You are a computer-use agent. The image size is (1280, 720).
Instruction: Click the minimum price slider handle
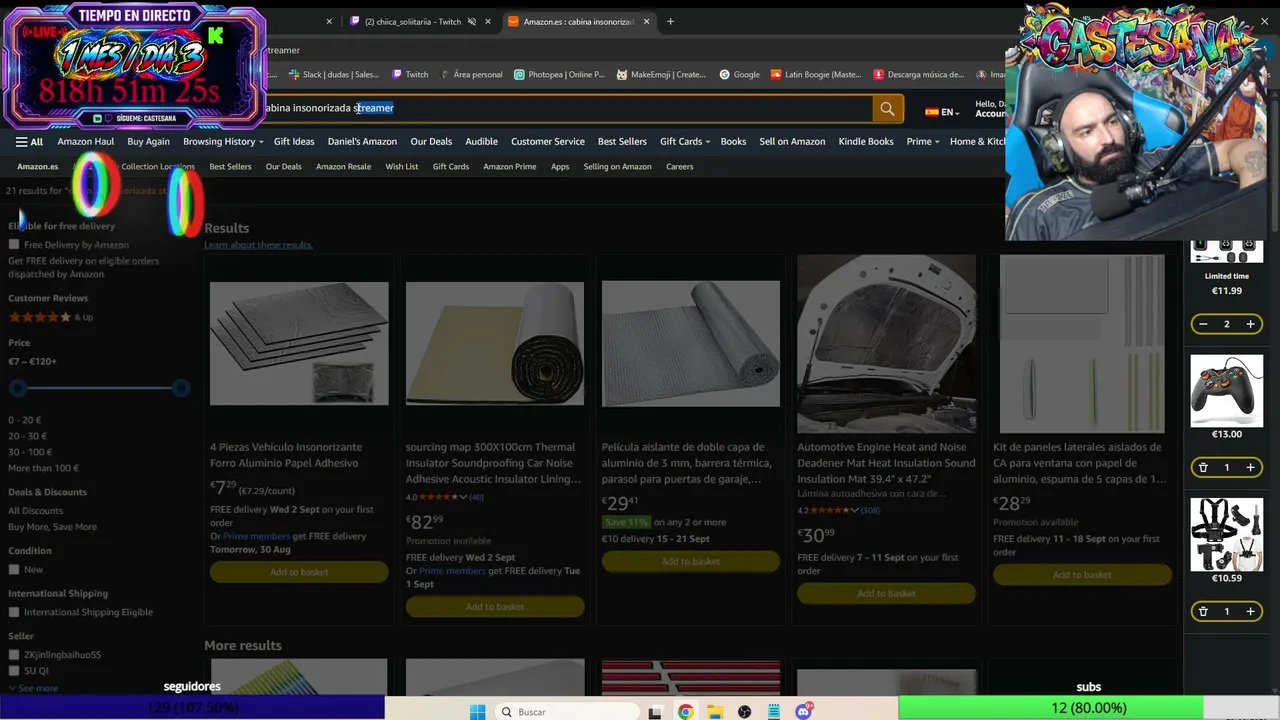[17, 388]
